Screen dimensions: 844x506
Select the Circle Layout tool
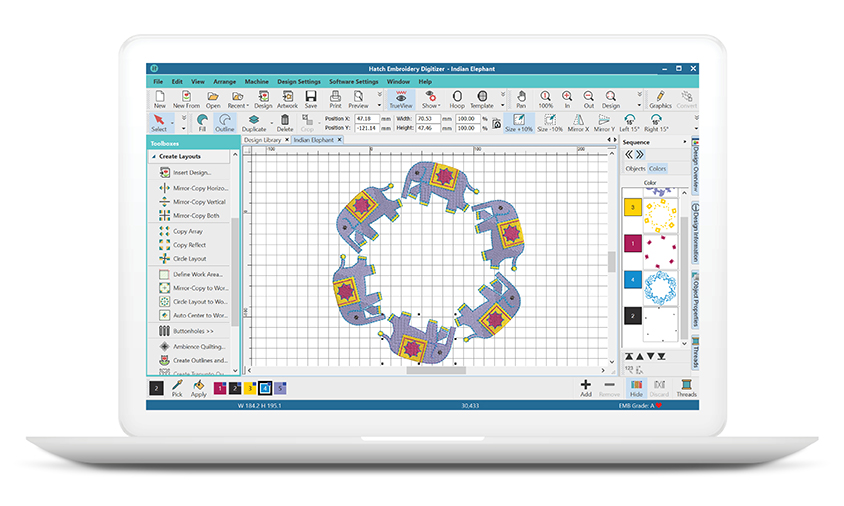pyautogui.click(x=189, y=259)
